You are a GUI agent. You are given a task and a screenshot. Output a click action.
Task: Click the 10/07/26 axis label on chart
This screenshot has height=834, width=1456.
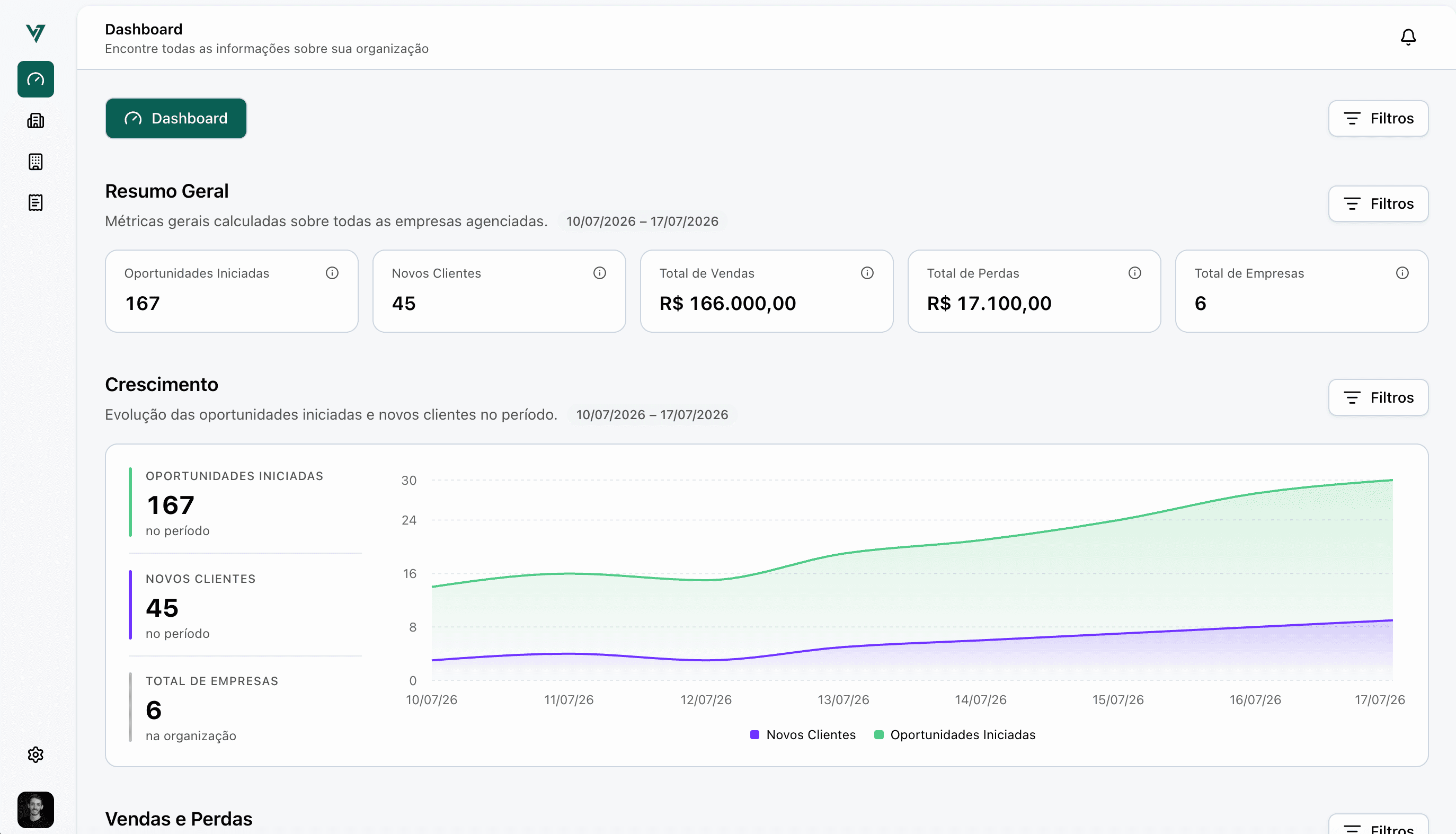tap(431, 700)
